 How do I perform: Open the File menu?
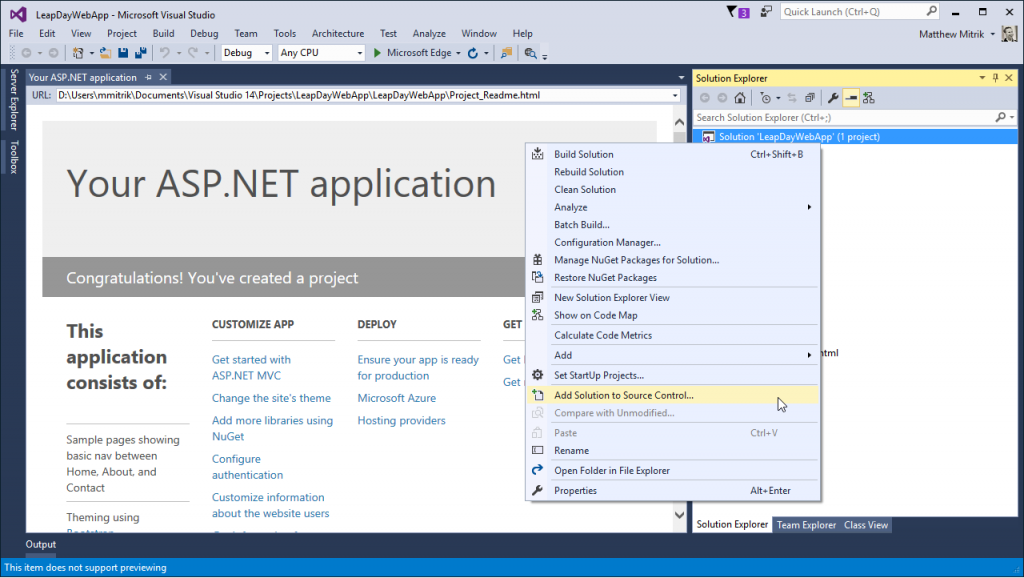pyautogui.click(x=16, y=33)
